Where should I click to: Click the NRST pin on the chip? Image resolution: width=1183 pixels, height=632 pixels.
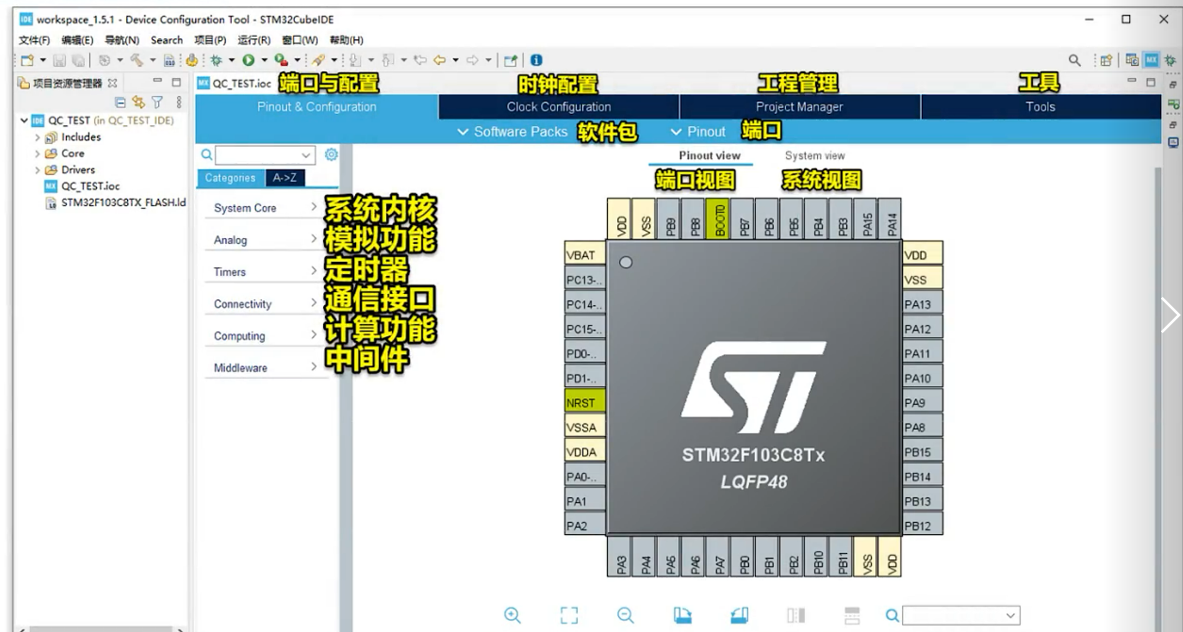click(x=585, y=403)
